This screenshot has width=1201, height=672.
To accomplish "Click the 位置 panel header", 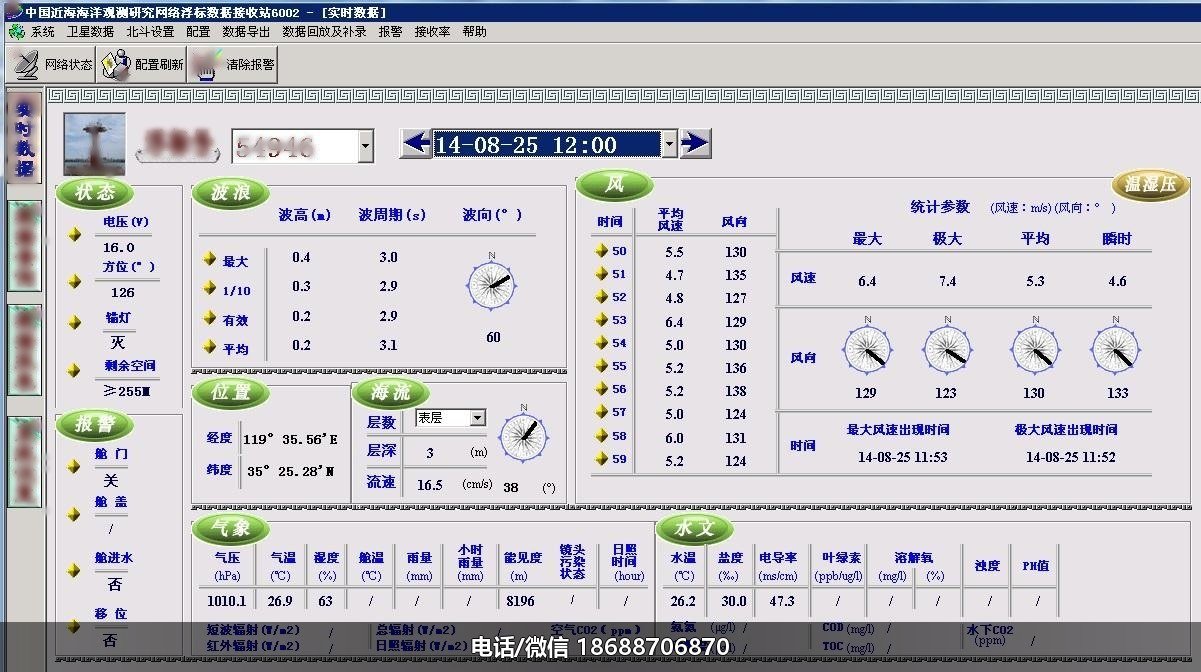I will pyautogui.click(x=231, y=392).
